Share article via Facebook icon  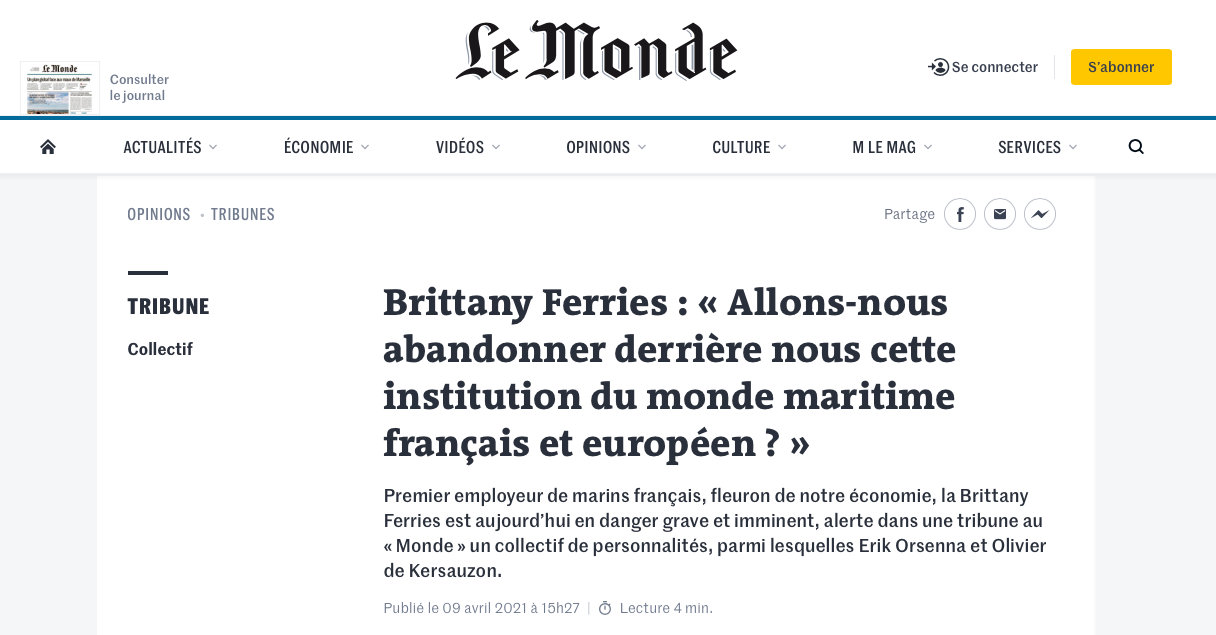960,214
